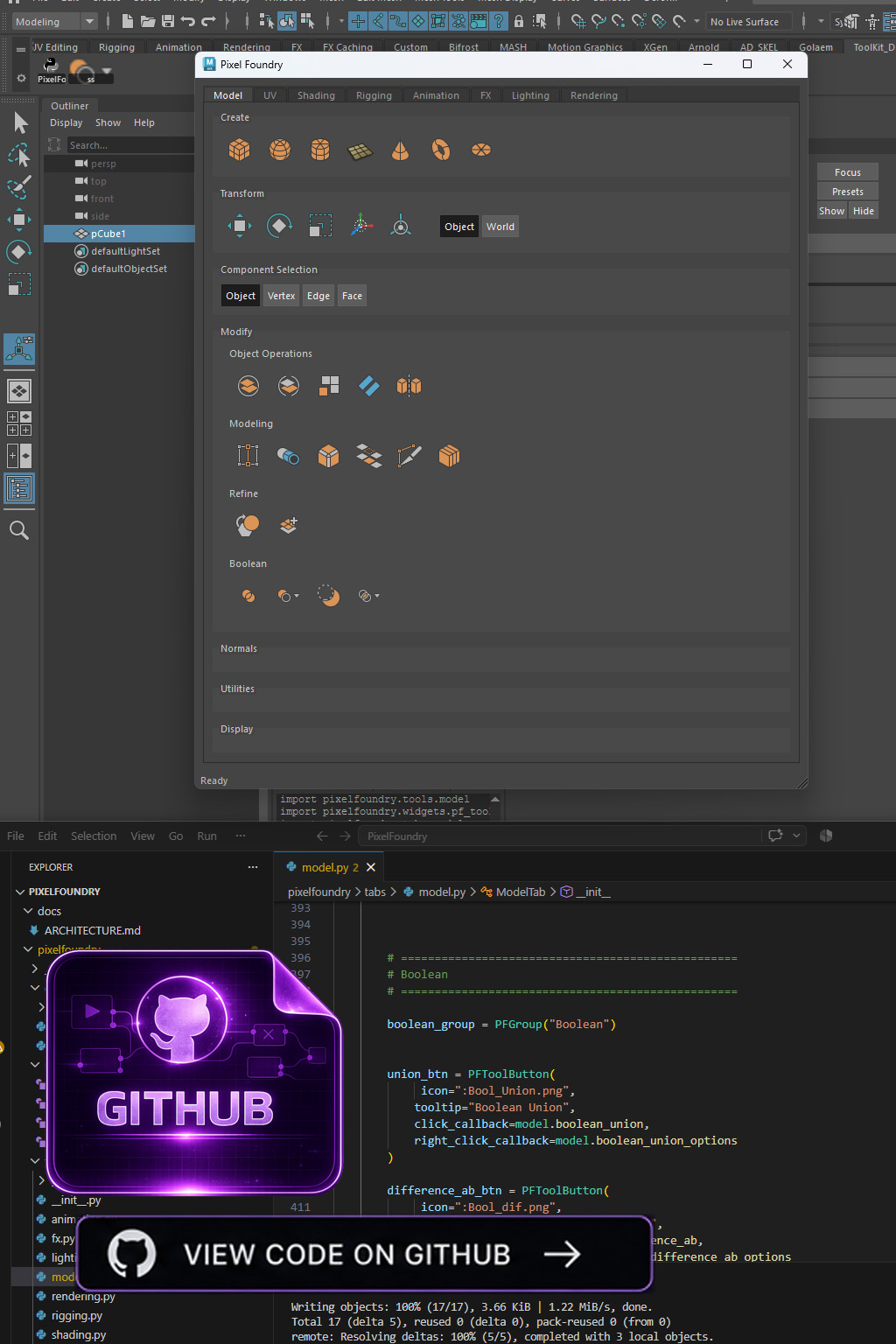
Task: Open the Show menu in the Outliner
Action: pos(108,122)
